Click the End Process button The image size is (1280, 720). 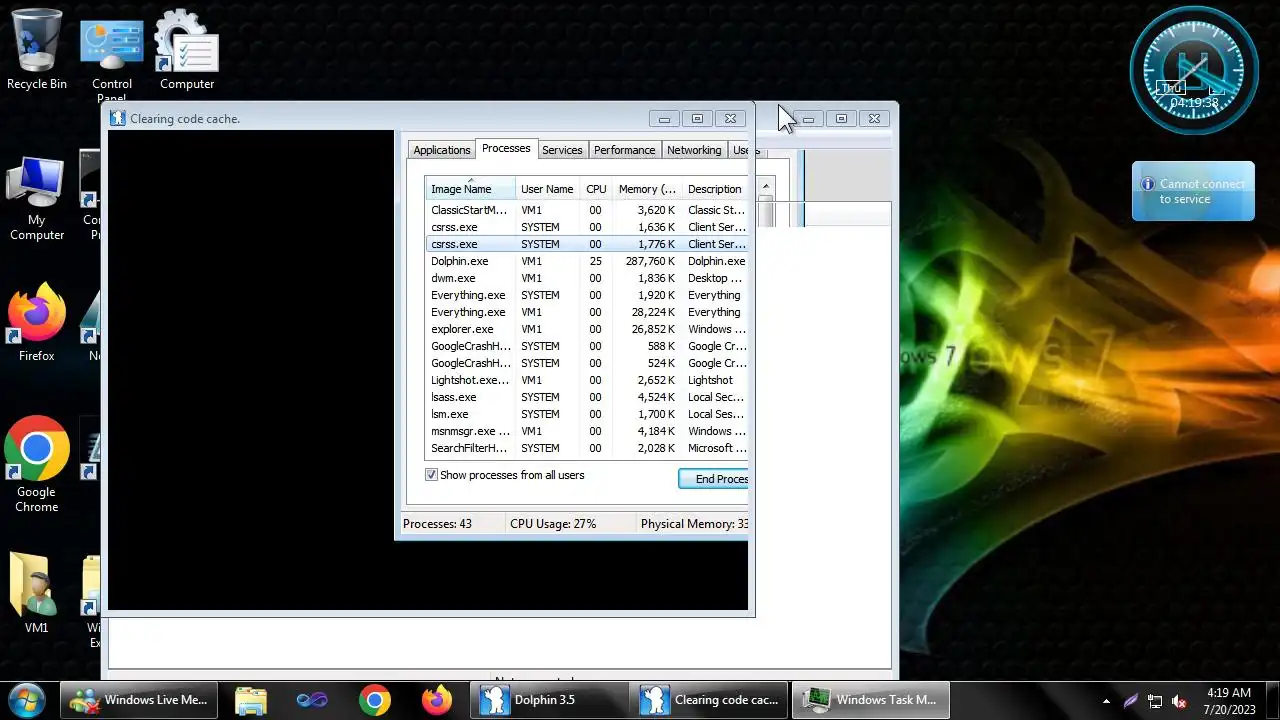coord(714,479)
